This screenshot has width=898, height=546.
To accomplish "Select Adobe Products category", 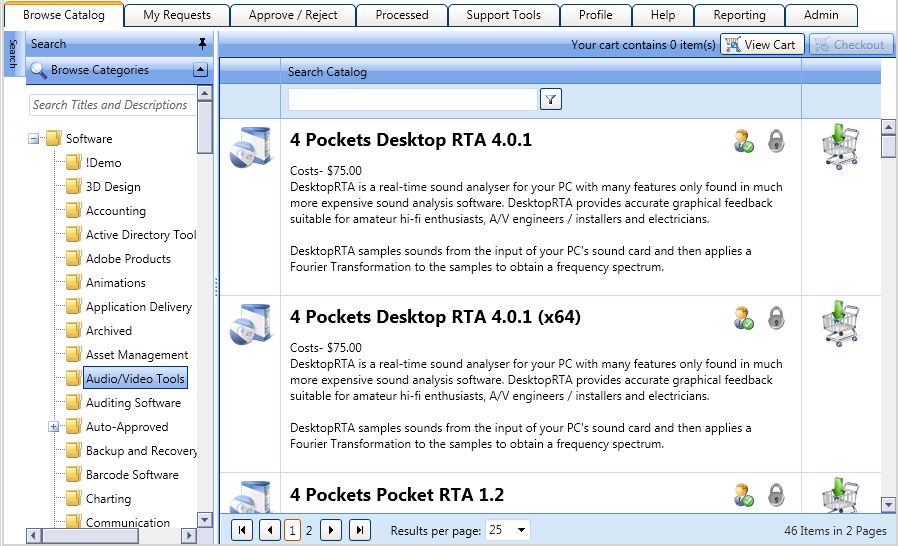I will point(128,259).
